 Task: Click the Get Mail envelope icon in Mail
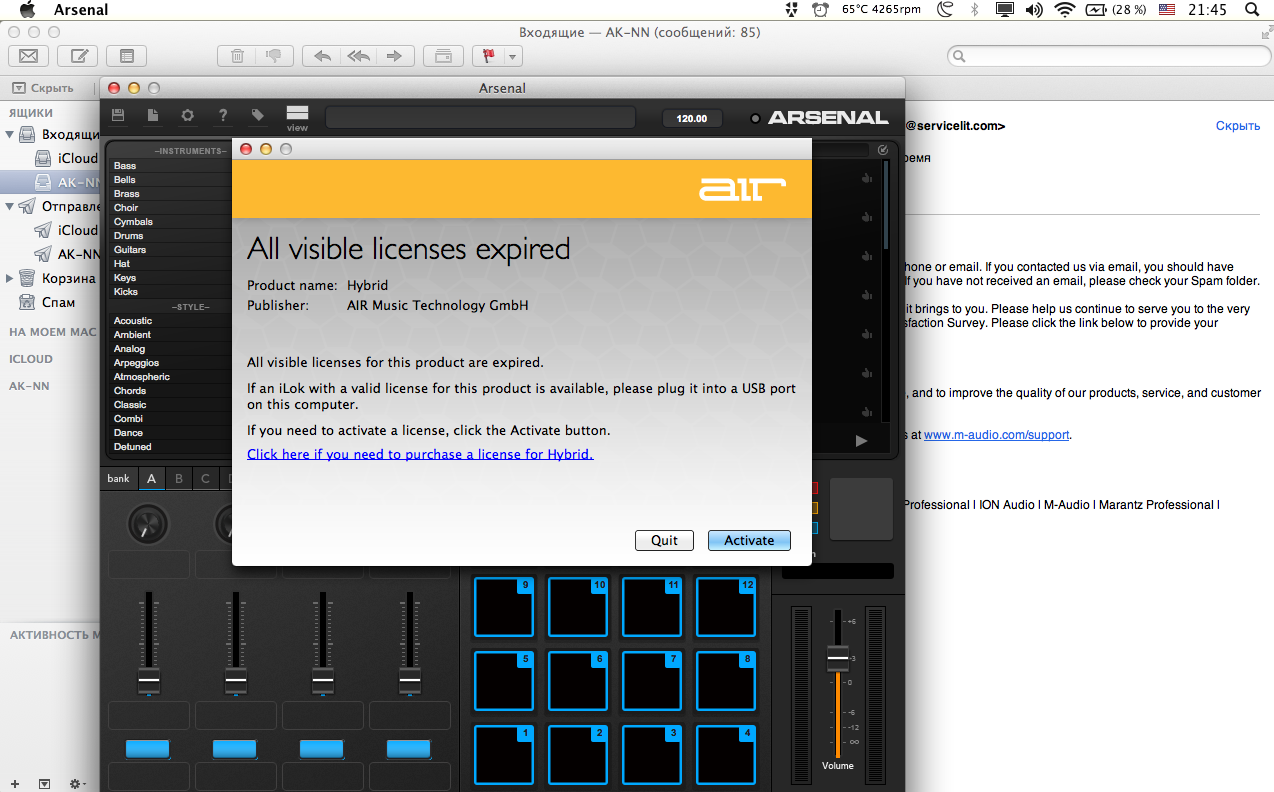coord(28,56)
